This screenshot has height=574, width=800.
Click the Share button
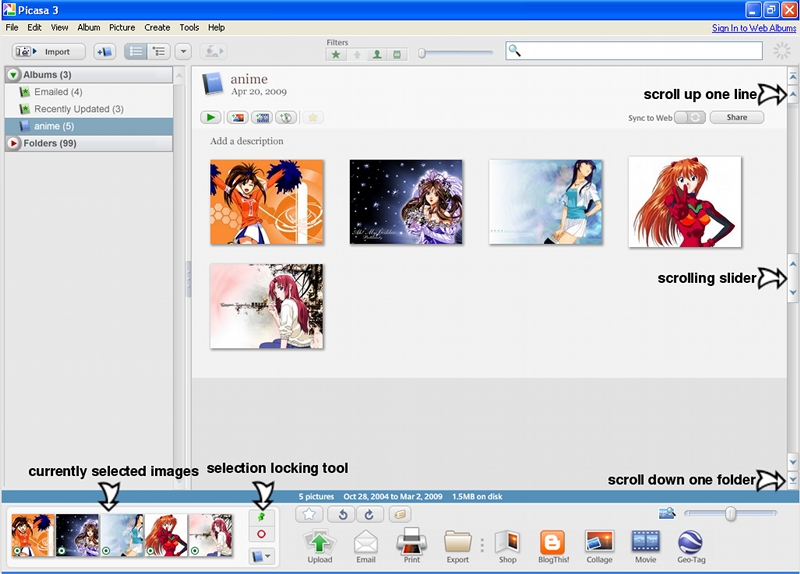point(737,117)
